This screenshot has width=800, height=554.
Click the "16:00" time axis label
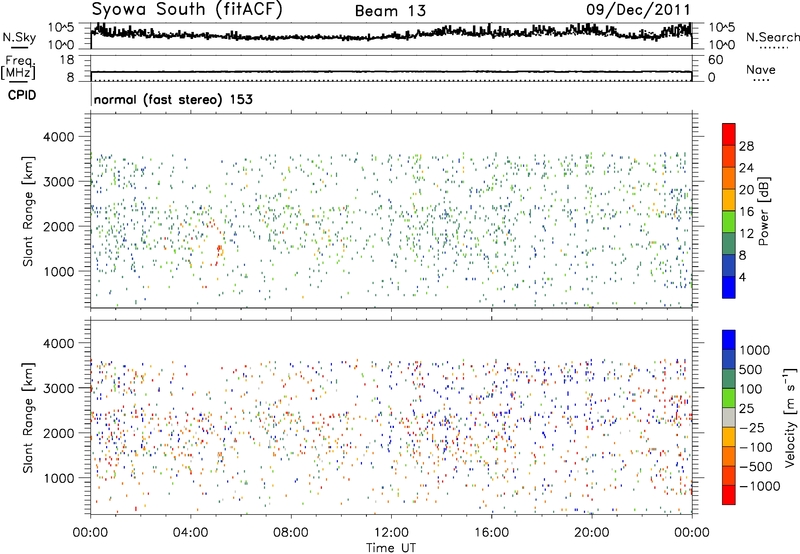(x=491, y=533)
